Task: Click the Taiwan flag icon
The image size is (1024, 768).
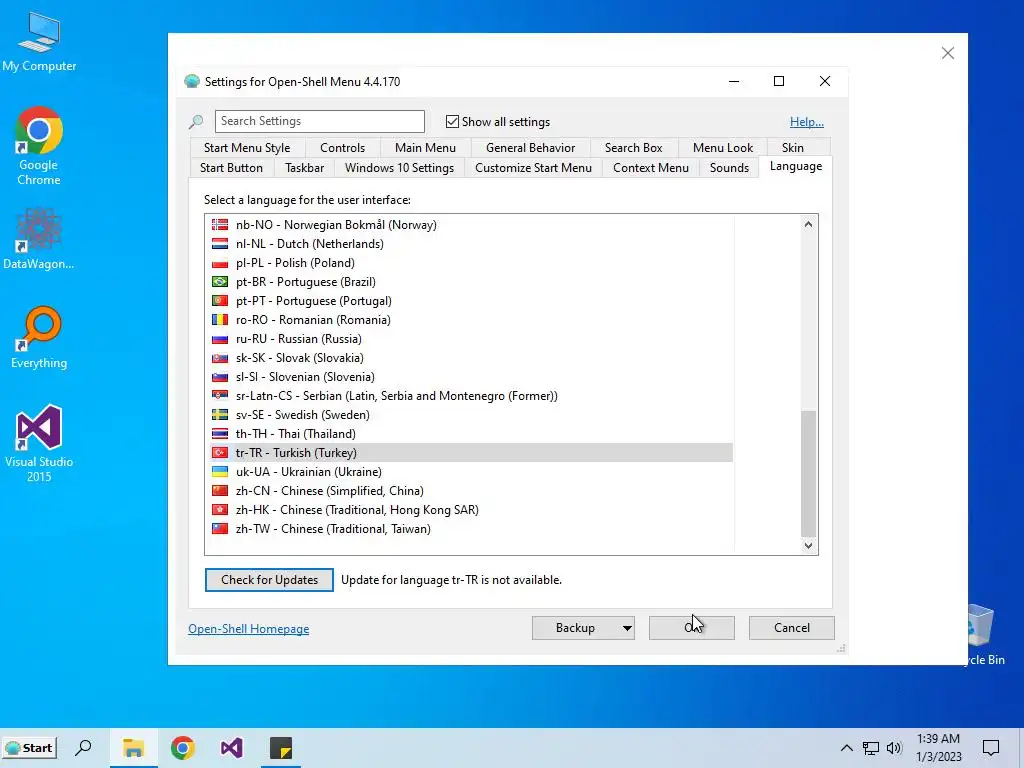Action: click(x=220, y=528)
